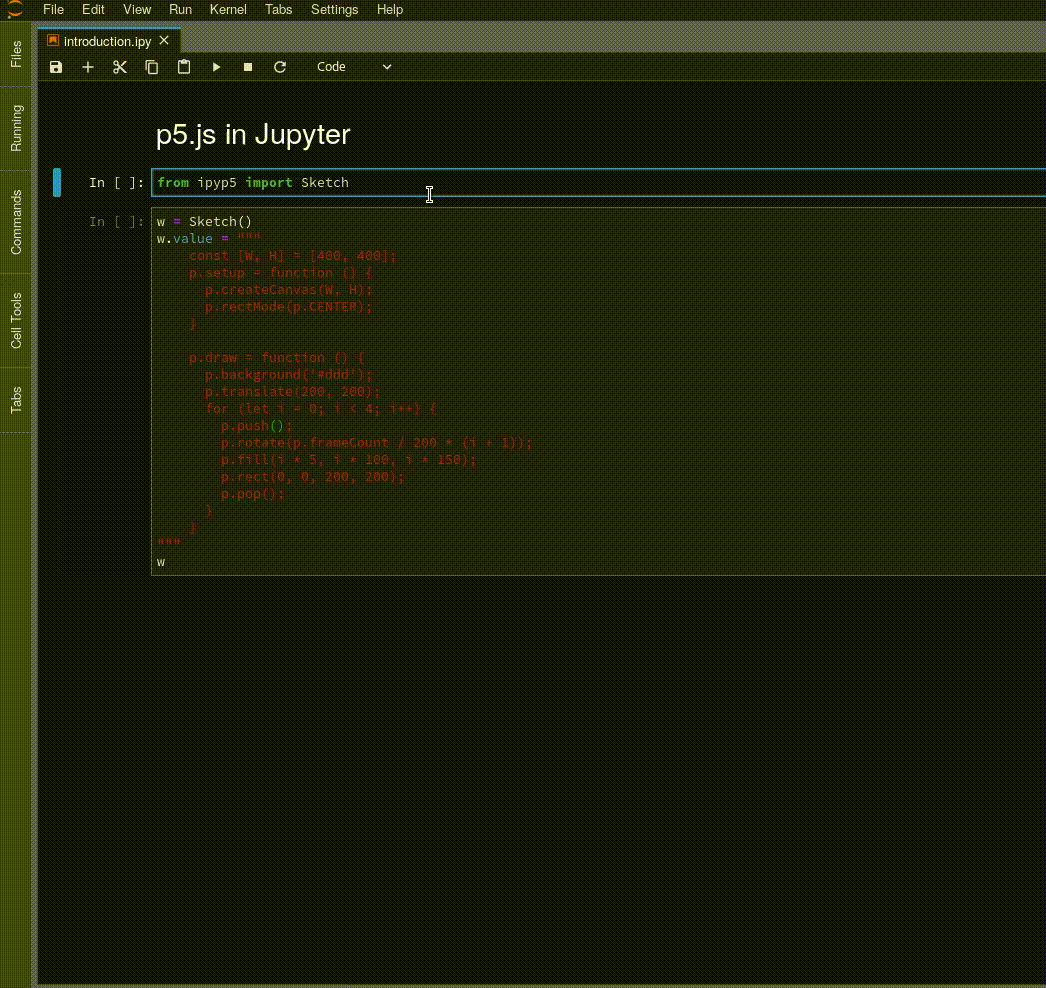Open the Tabs menu in the menu bar
1046x988 pixels.
point(278,9)
